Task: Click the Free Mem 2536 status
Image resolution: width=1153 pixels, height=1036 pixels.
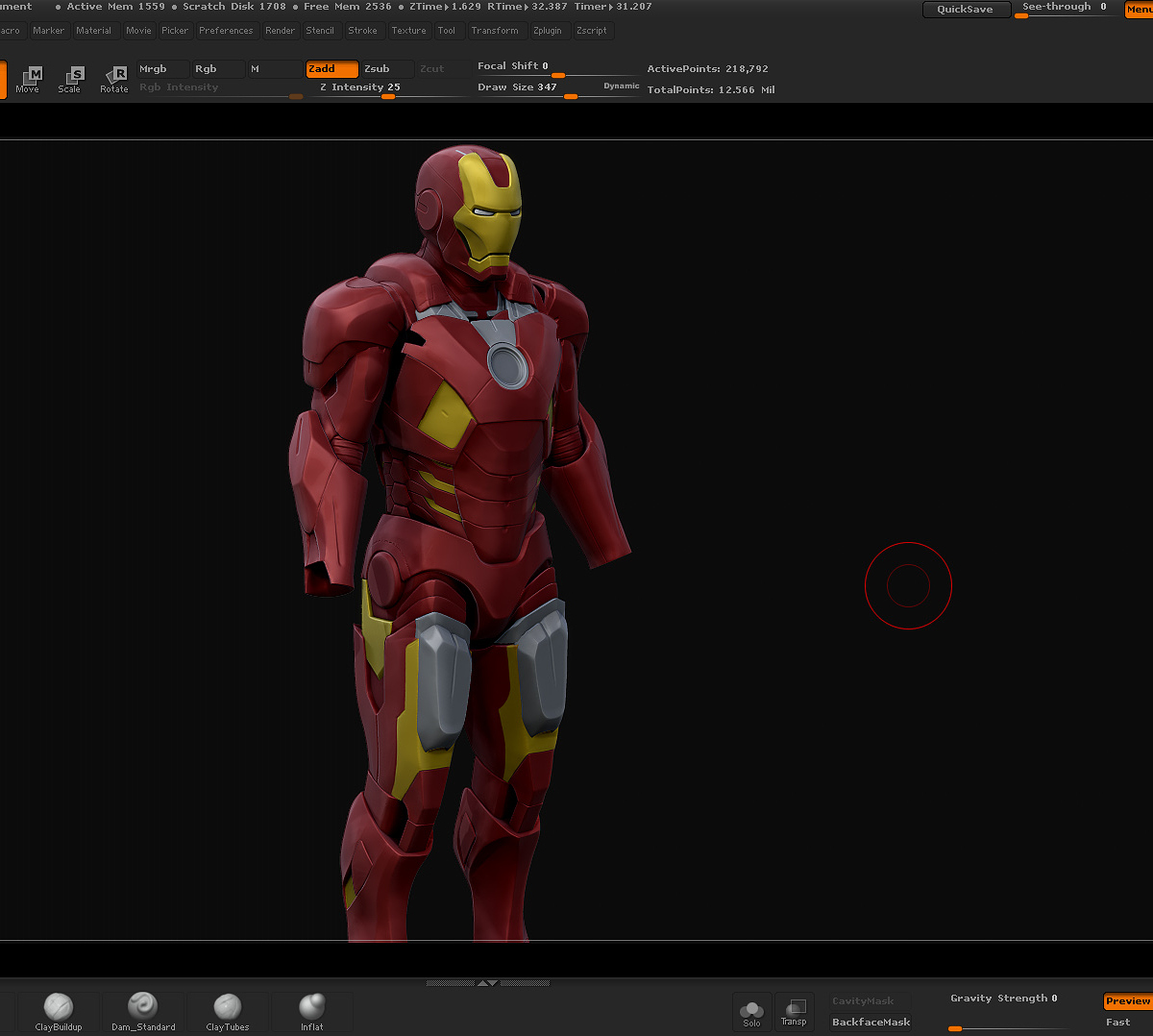Action: tap(348, 7)
